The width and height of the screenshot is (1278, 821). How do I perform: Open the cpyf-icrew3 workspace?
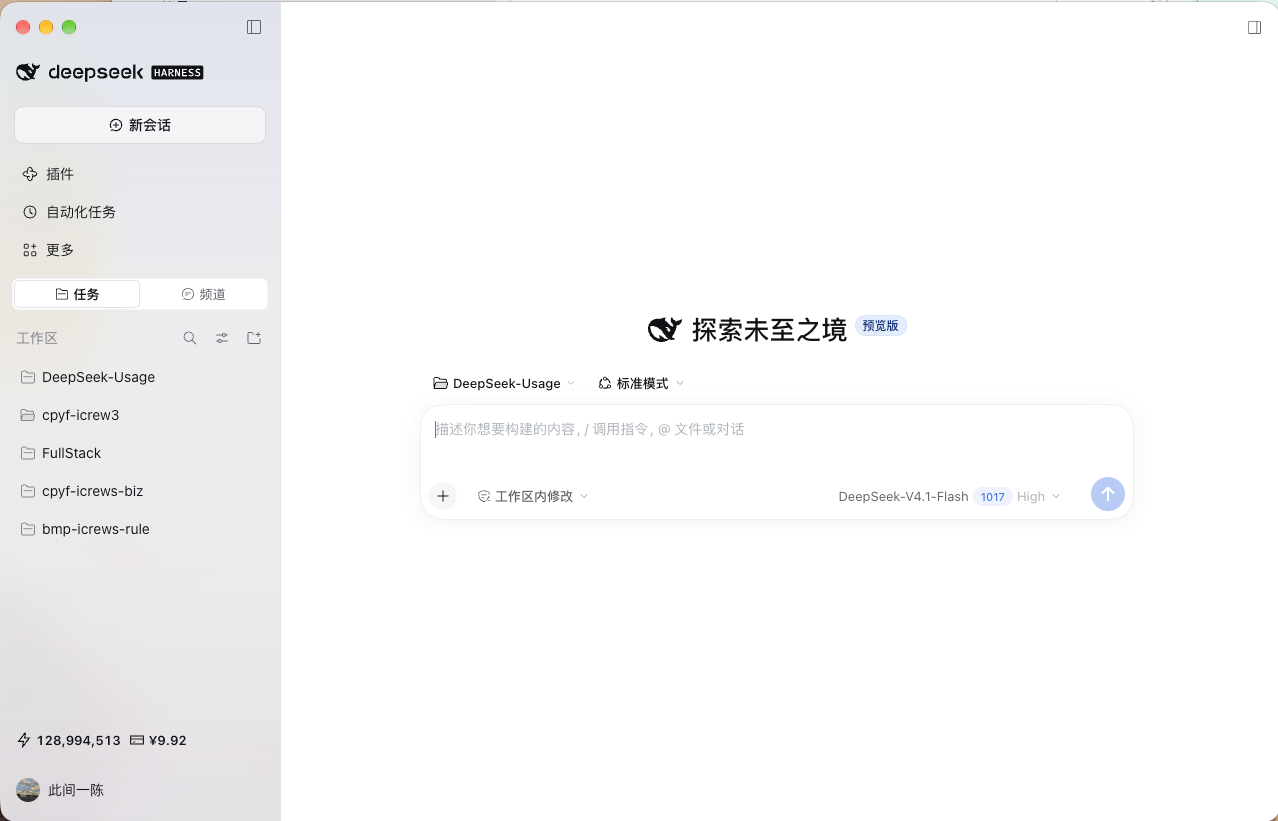coord(140,415)
